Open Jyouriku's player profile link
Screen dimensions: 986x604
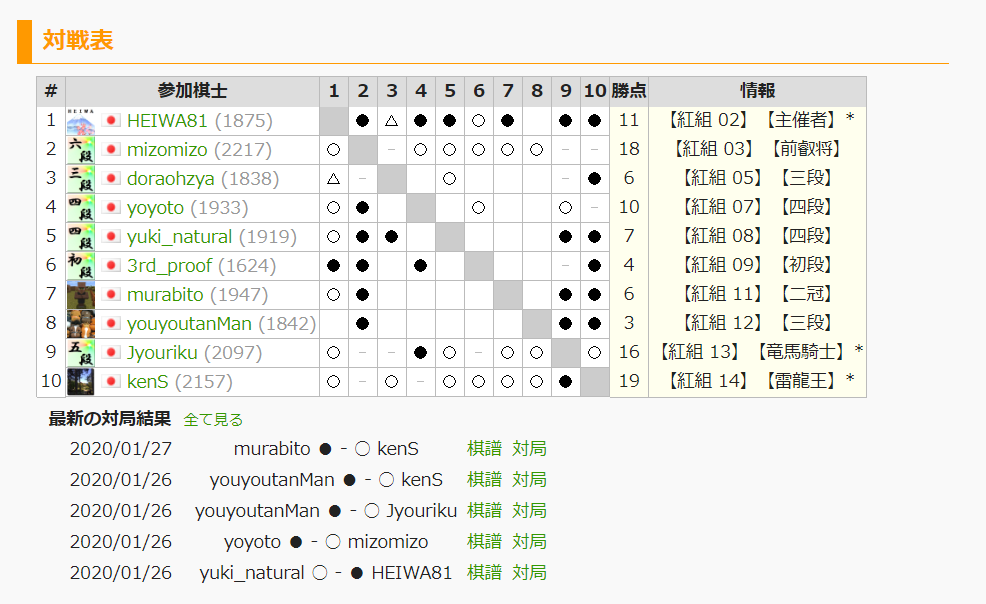pyautogui.click(x=163, y=353)
